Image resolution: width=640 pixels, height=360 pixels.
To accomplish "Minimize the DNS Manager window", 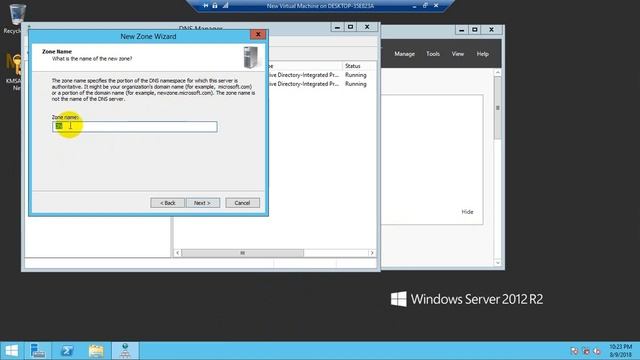I will tap(337, 27).
